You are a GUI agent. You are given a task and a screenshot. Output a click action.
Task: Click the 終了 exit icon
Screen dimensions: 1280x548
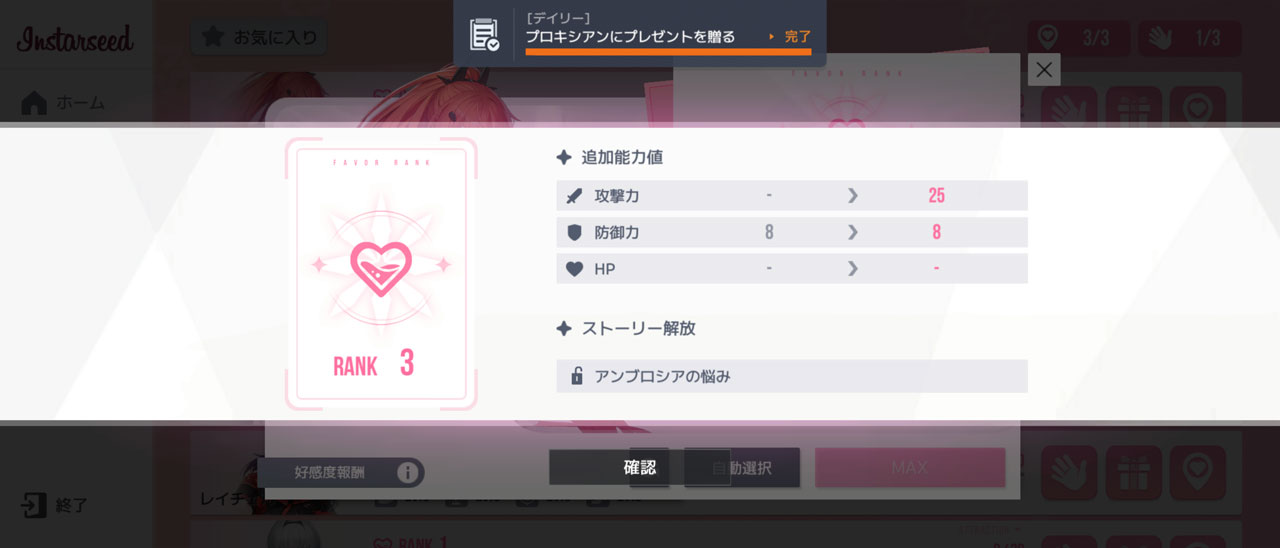click(x=34, y=505)
